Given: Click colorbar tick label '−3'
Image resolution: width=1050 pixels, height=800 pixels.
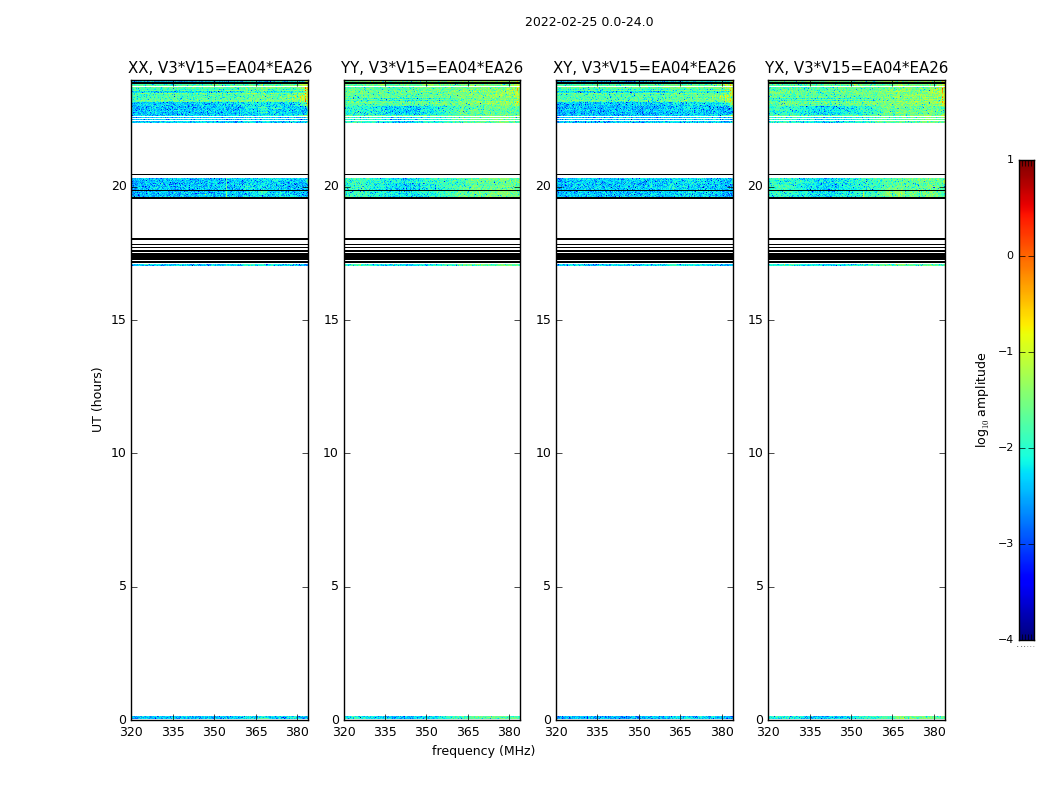Looking at the screenshot, I should point(1005,544).
